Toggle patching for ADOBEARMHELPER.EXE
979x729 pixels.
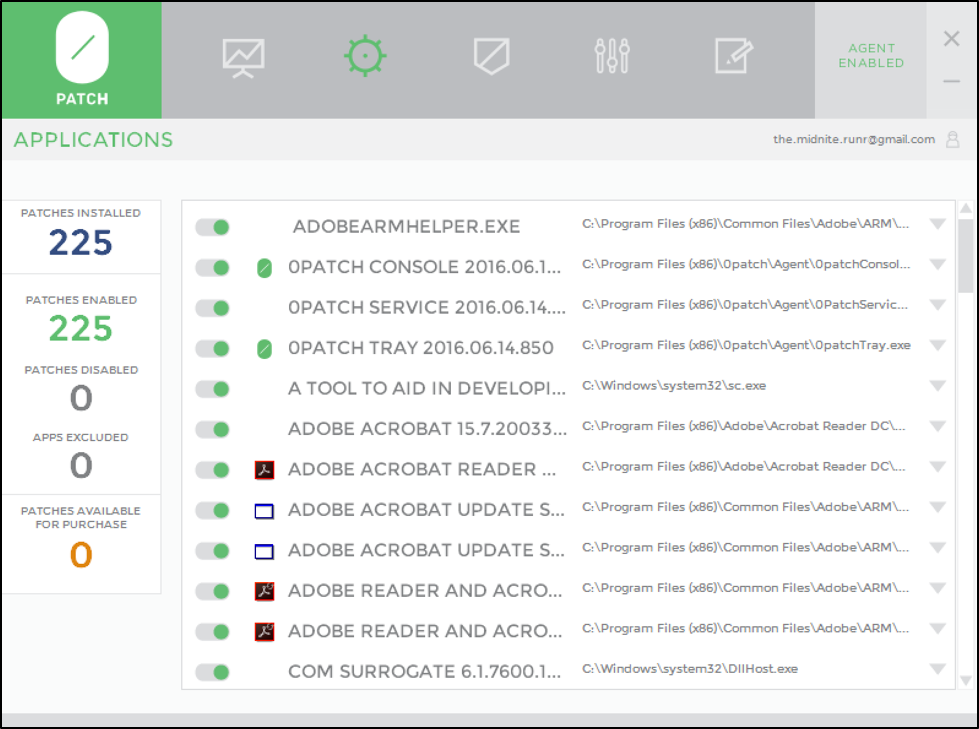pyautogui.click(x=212, y=227)
